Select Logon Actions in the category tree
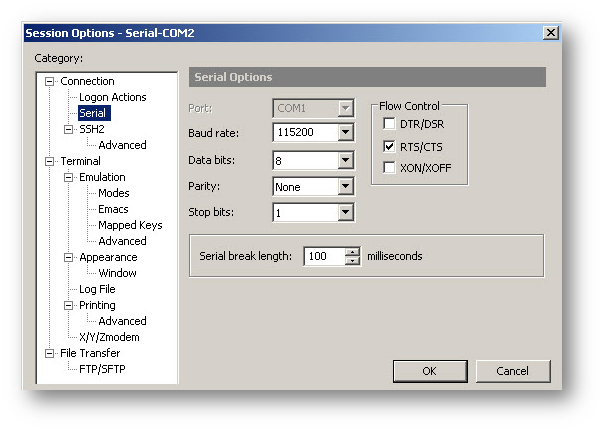Screen dimensions: 604x432 [112, 97]
